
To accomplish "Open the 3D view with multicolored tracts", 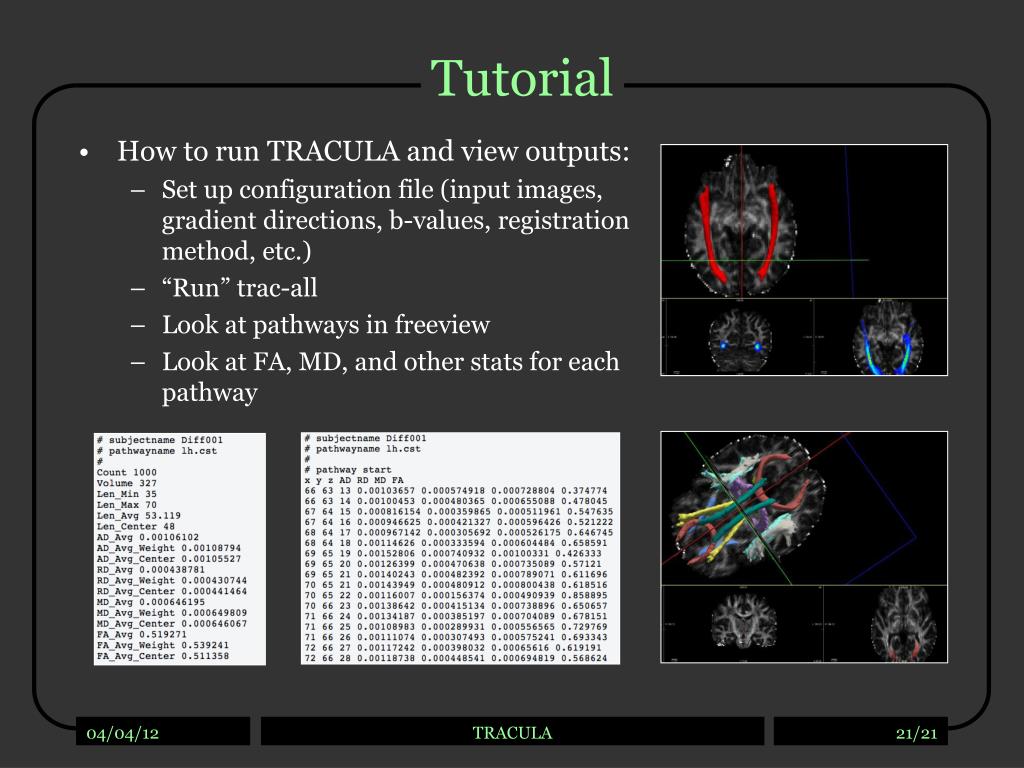I will coord(804,509).
